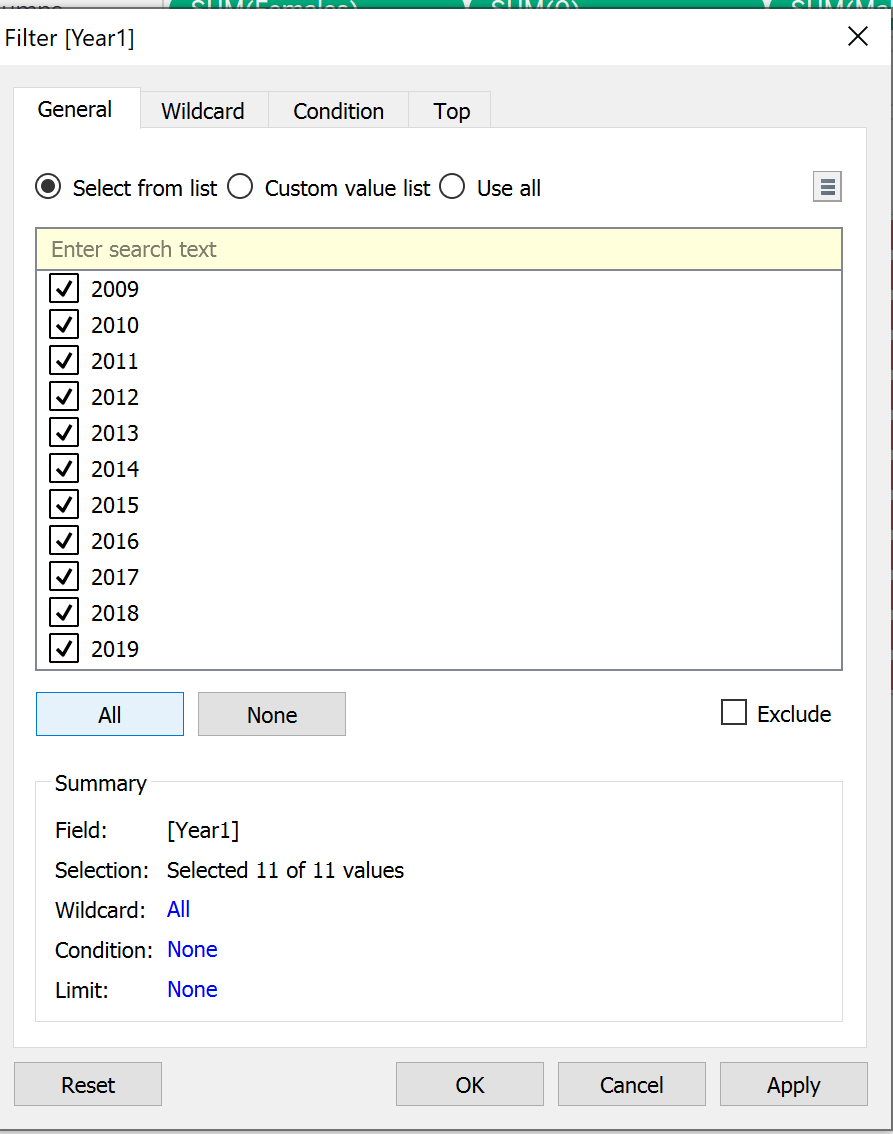This screenshot has width=893, height=1134.
Task: Select the 'Select from list' radio button
Action: 48,187
